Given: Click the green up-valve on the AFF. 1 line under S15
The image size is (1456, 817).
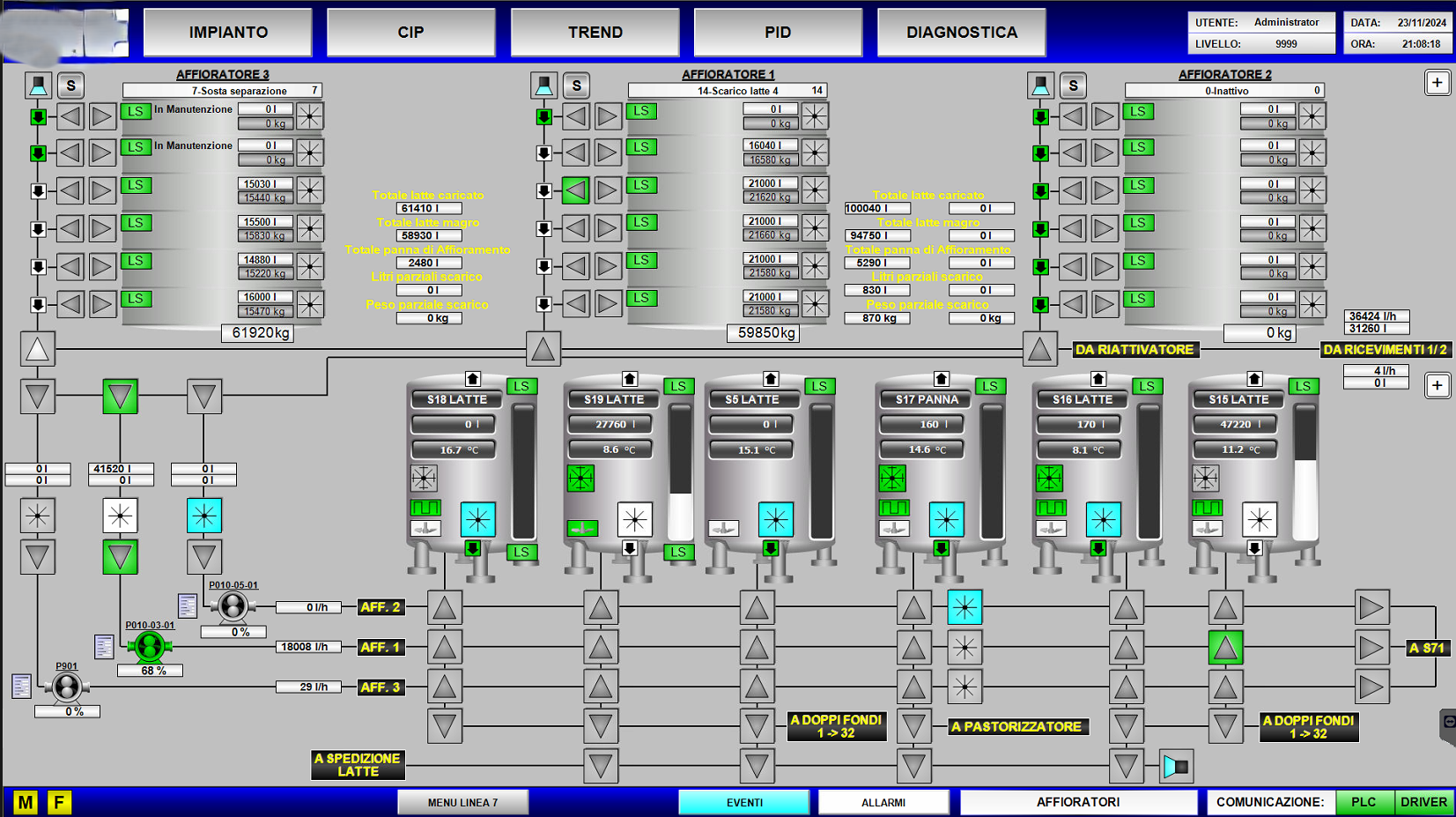Looking at the screenshot, I should [1225, 648].
